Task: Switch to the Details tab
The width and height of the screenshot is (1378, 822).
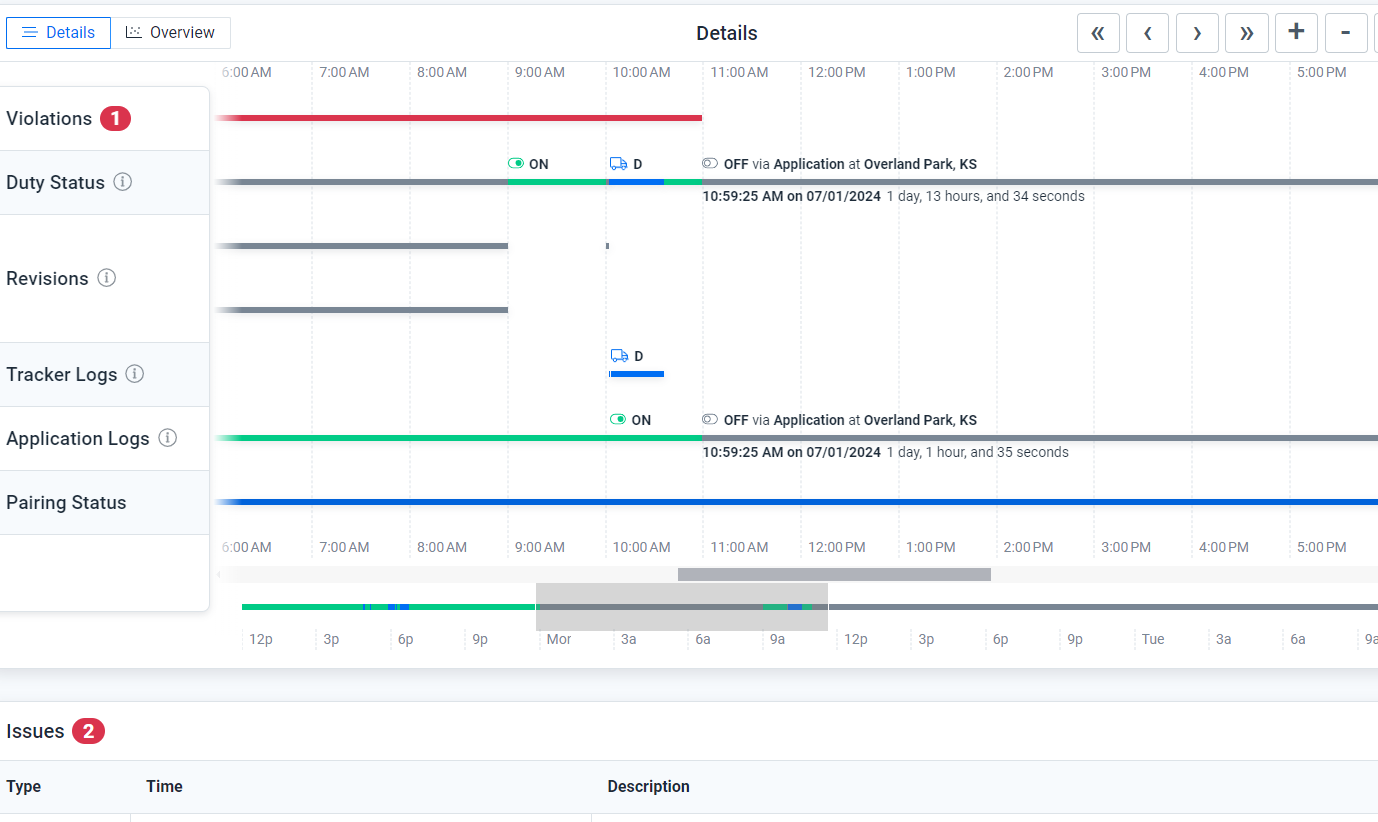Action: [58, 32]
